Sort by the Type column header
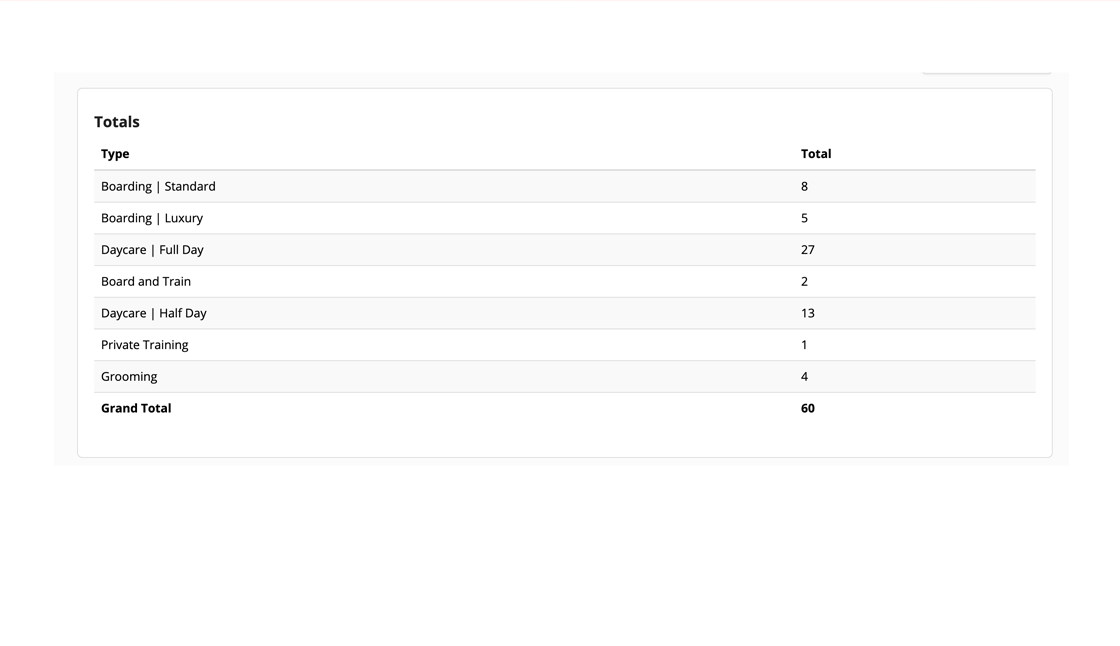 [x=115, y=153]
